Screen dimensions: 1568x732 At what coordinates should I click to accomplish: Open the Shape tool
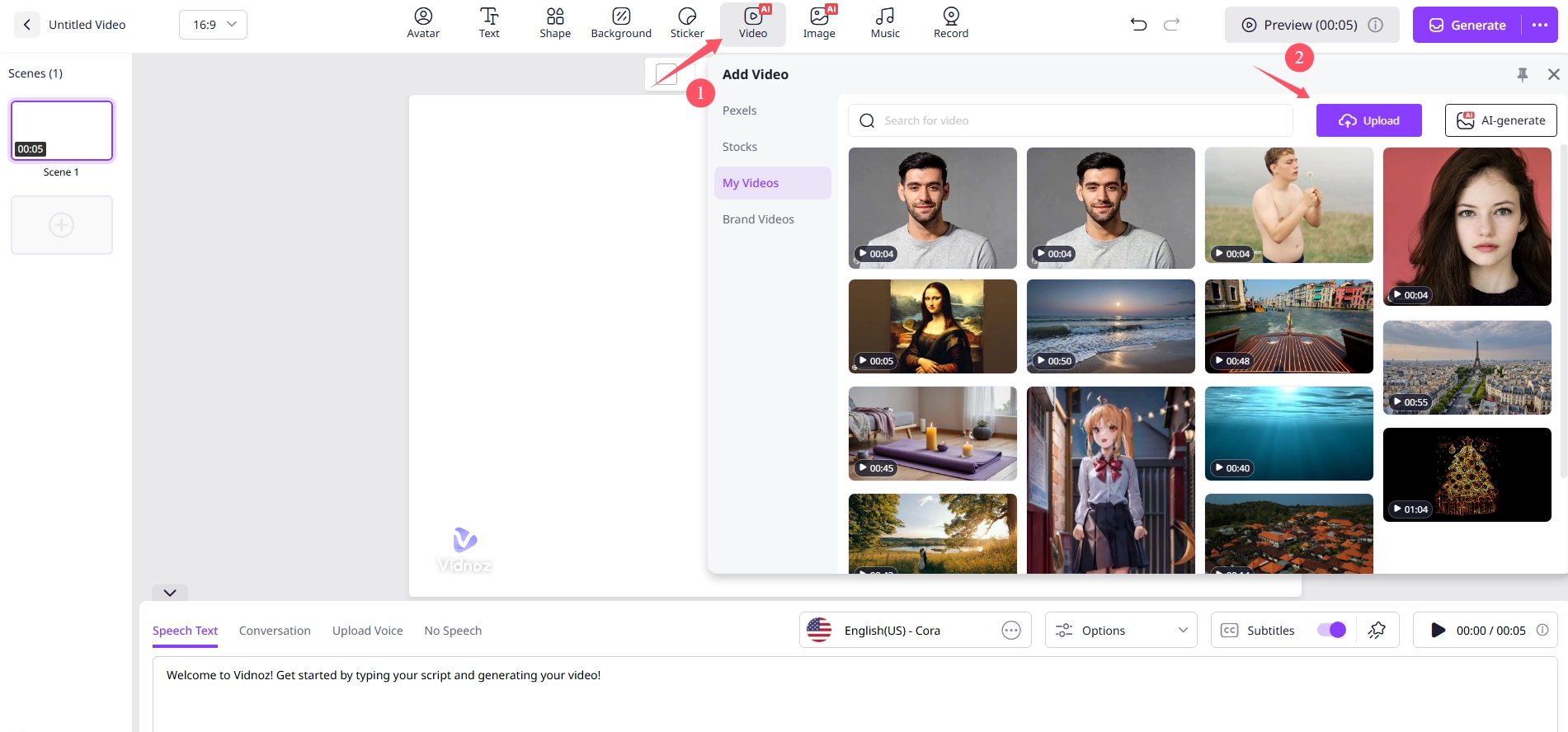pos(555,24)
